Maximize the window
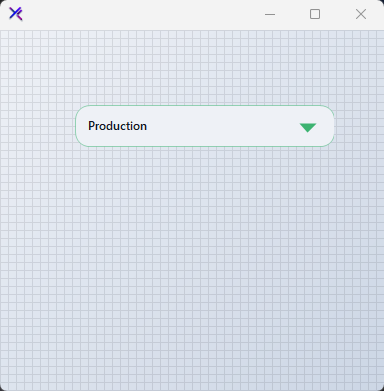This screenshot has width=384, height=391. point(315,14)
